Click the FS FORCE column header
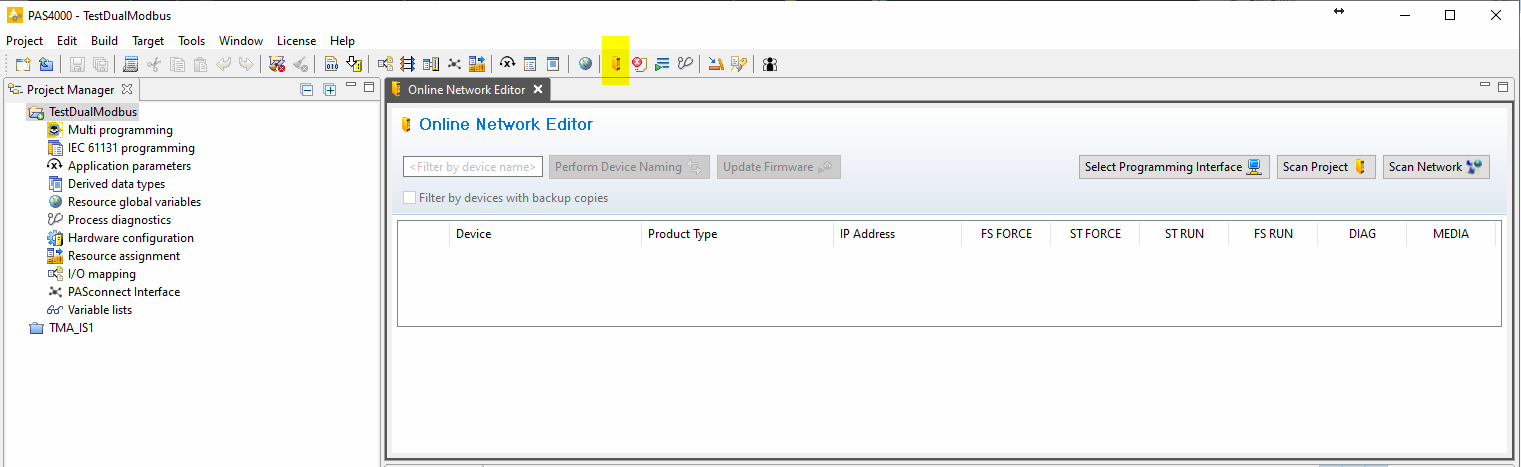This screenshot has height=467, width=1521. point(1006,234)
